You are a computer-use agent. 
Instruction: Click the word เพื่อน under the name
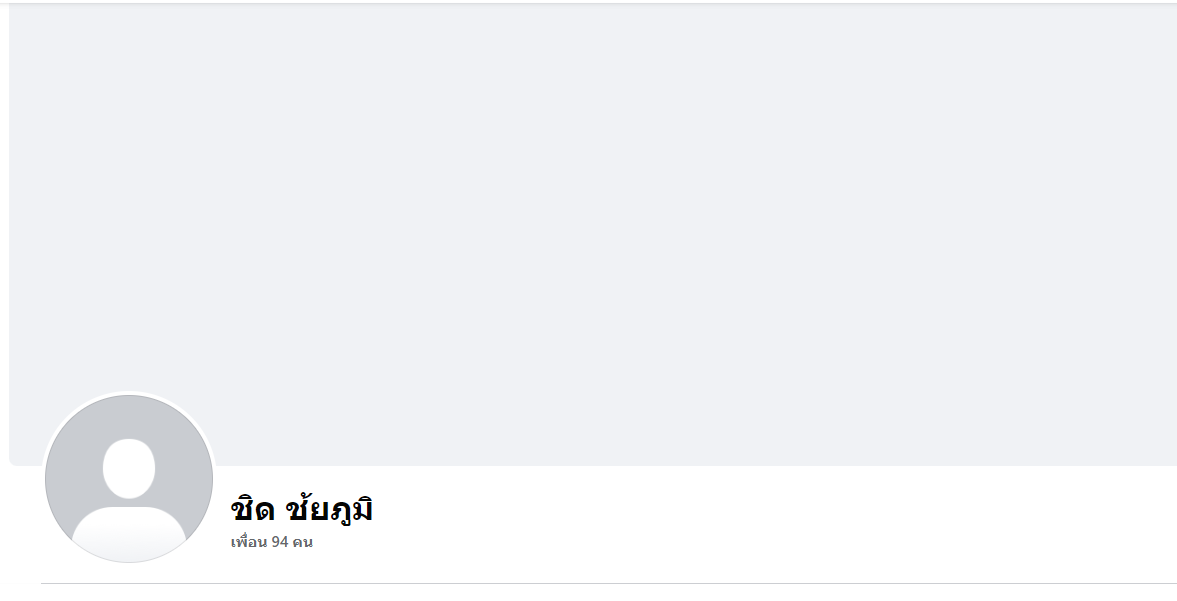(249, 542)
